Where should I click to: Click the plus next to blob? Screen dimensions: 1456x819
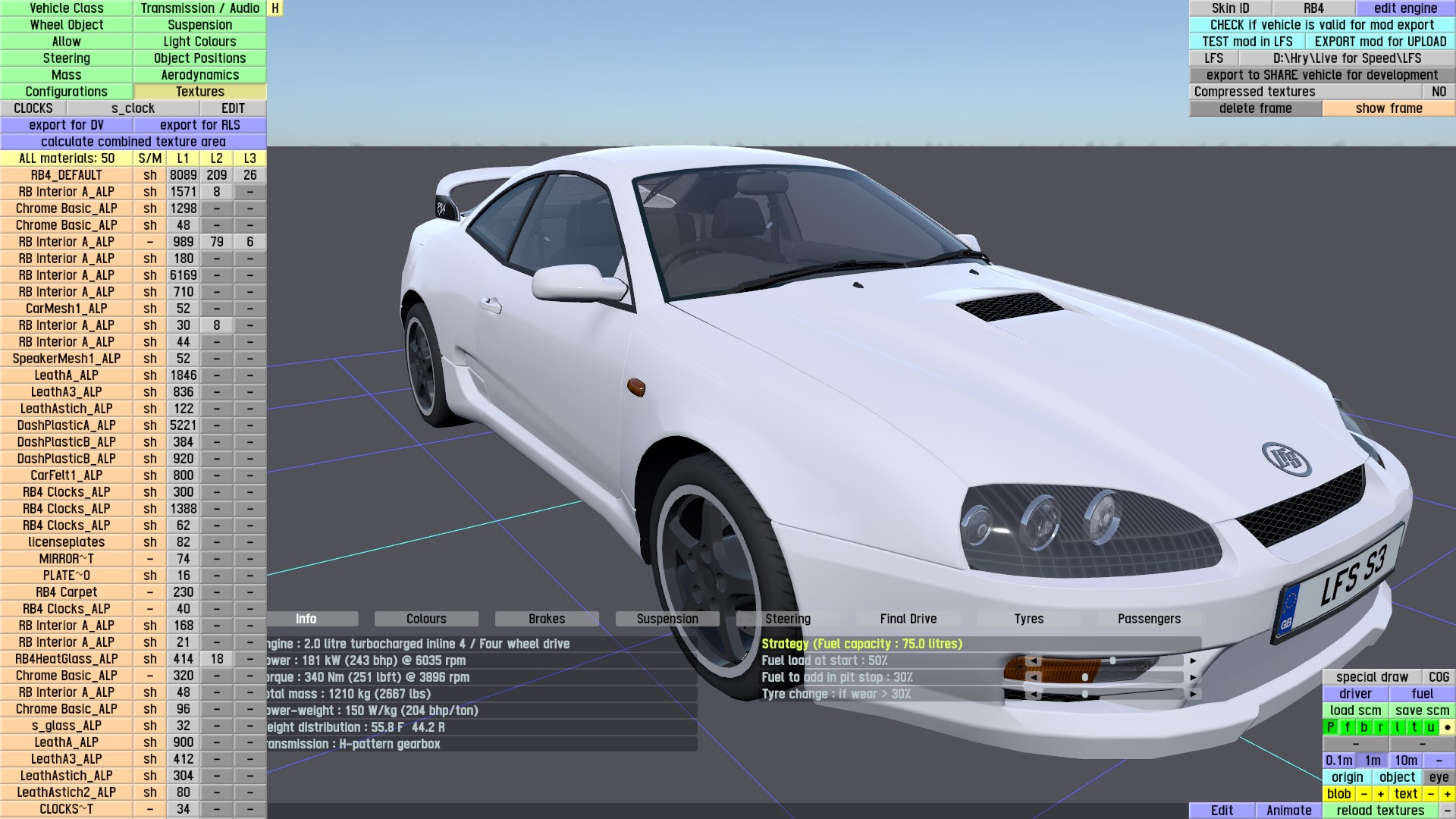(x=1380, y=794)
